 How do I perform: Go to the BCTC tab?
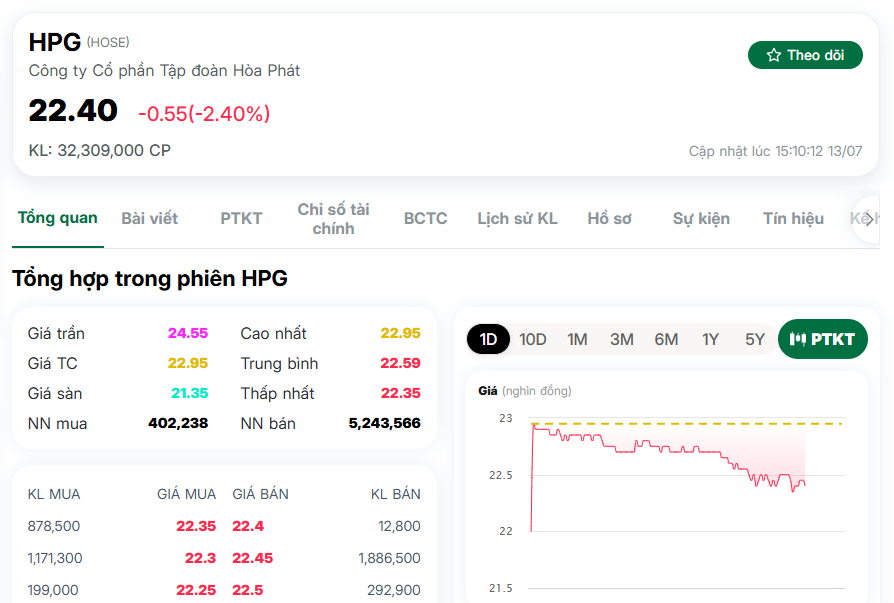point(425,218)
